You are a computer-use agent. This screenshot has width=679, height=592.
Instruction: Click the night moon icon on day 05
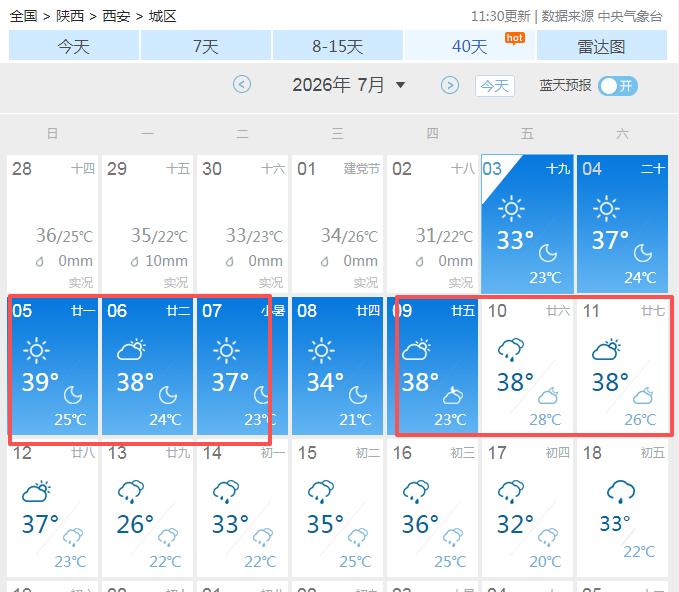click(x=73, y=395)
